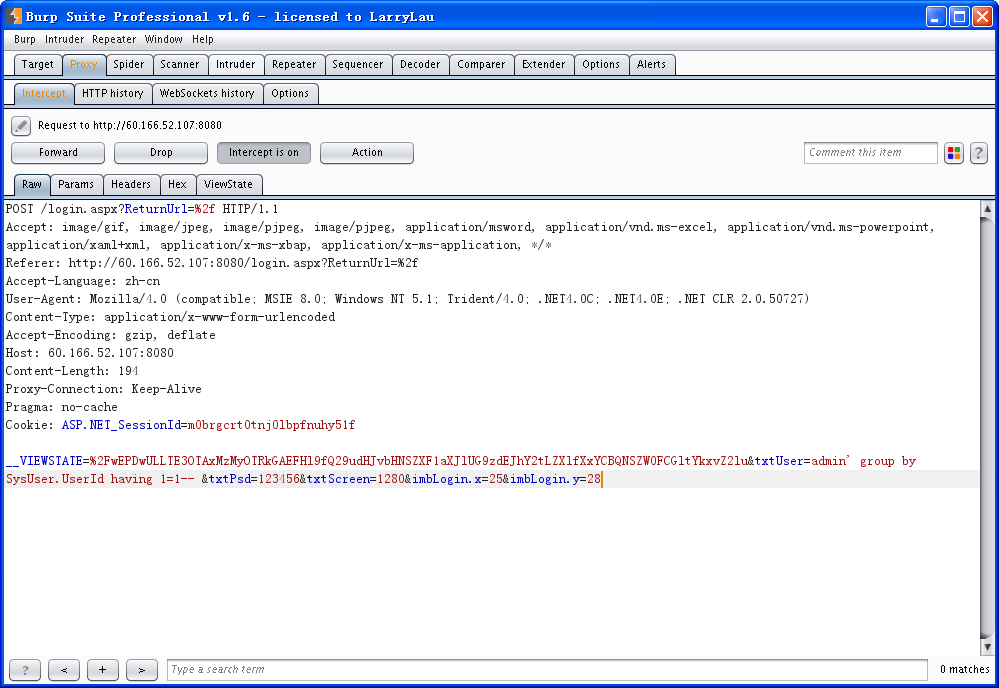999x688 pixels.
Task: Forward the intercepted request
Action: (58, 153)
